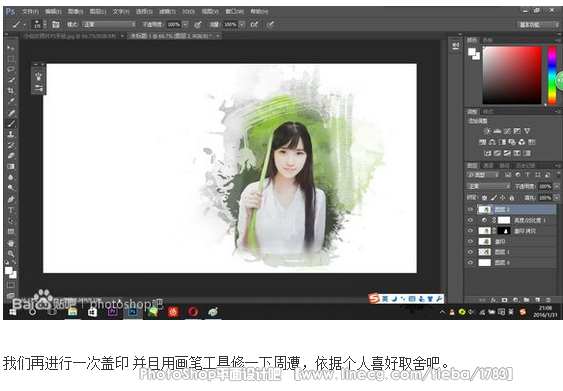Open the 窗口 menu
Screen dimensions: 563x391
tap(234, 11)
